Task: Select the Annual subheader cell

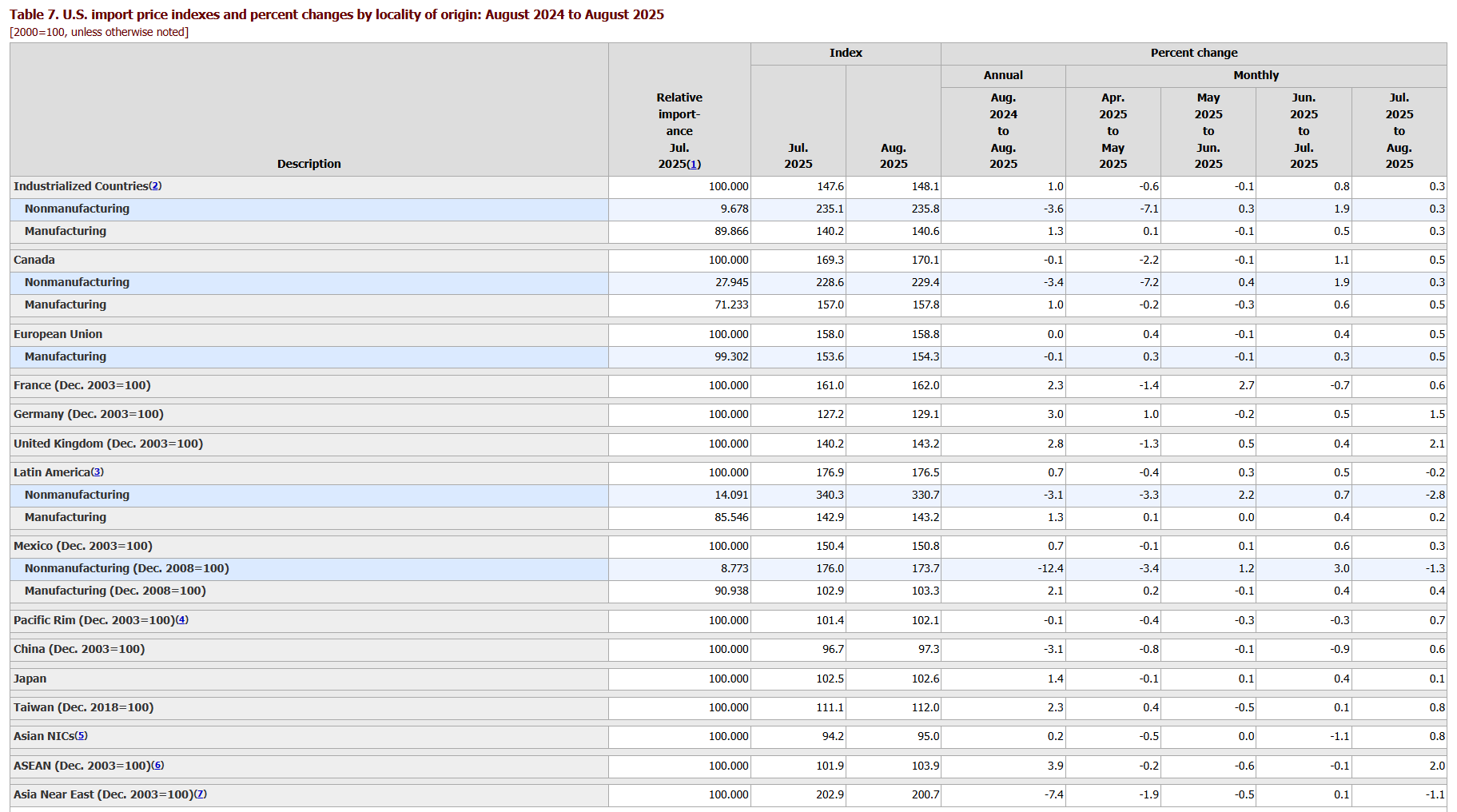Action: 1002,76
